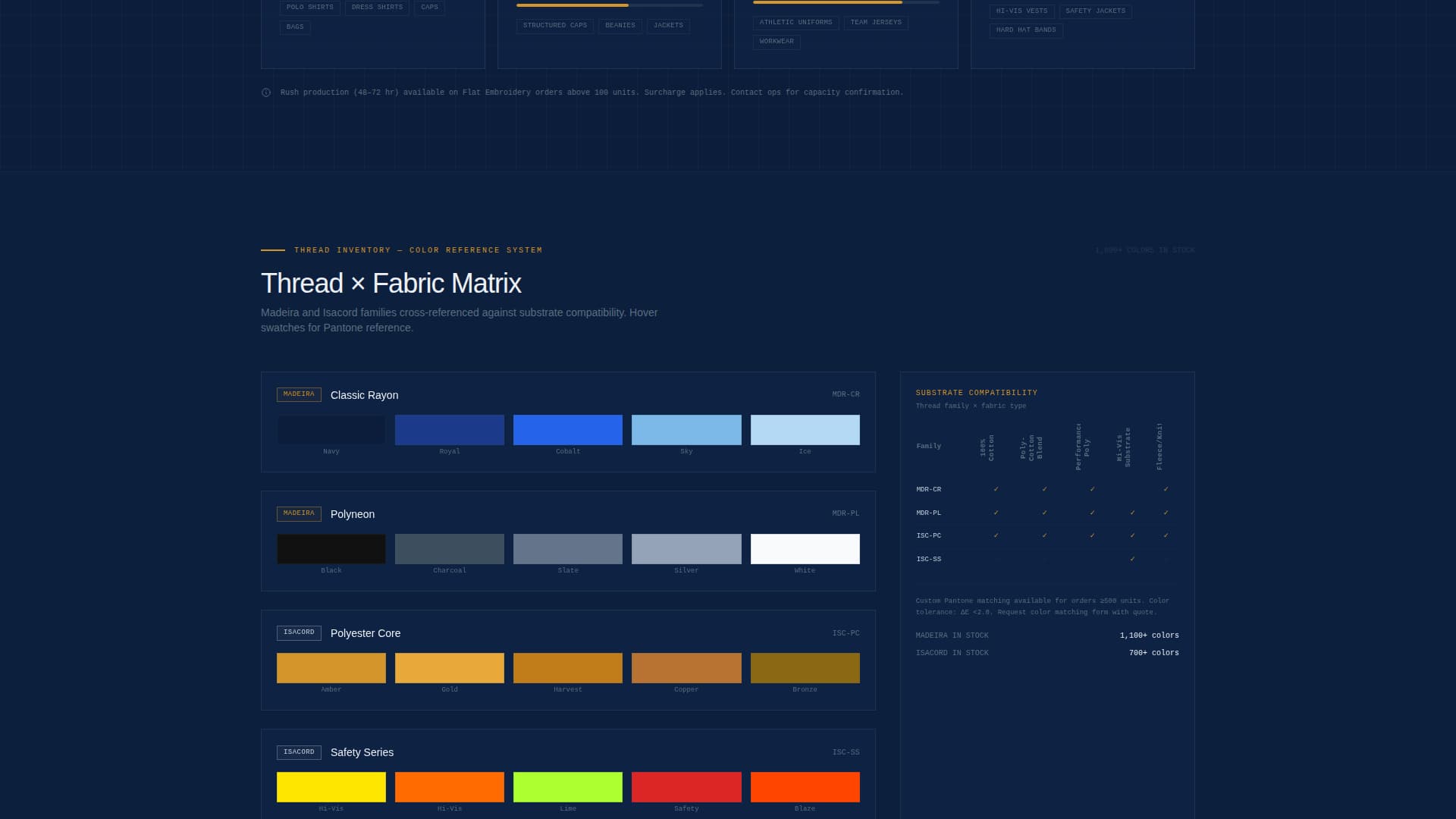This screenshot has height=819, width=1456.
Task: Click the info icon beside the rush production note
Action: click(x=265, y=92)
